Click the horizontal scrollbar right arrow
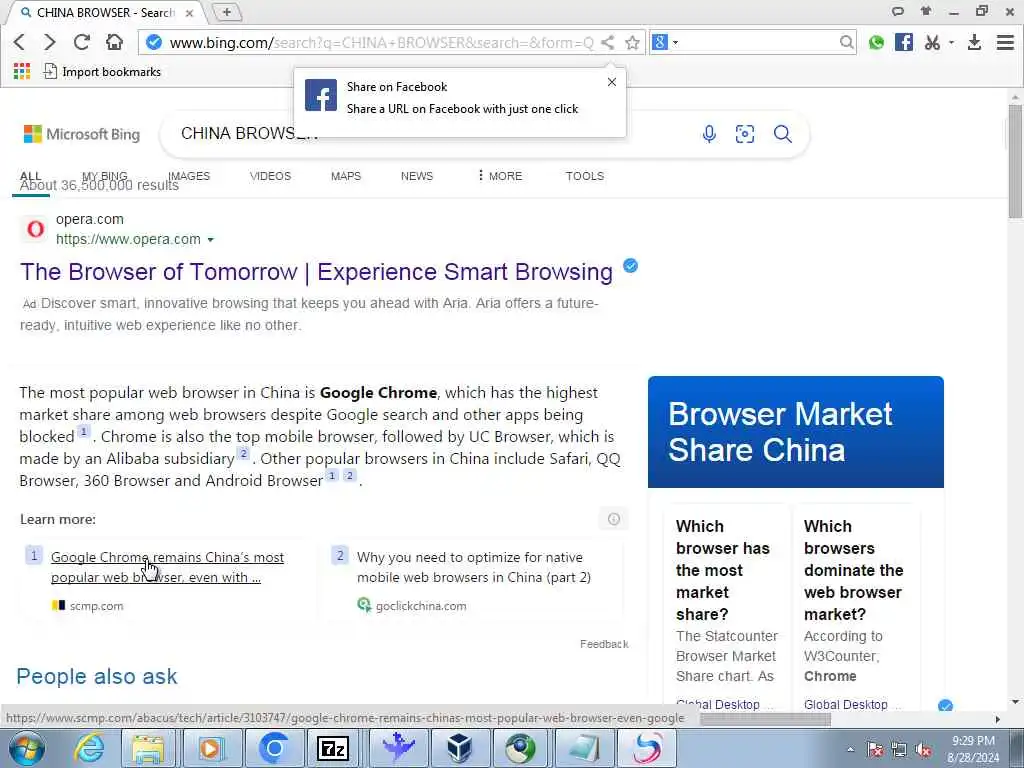The image size is (1024, 768). point(997,719)
